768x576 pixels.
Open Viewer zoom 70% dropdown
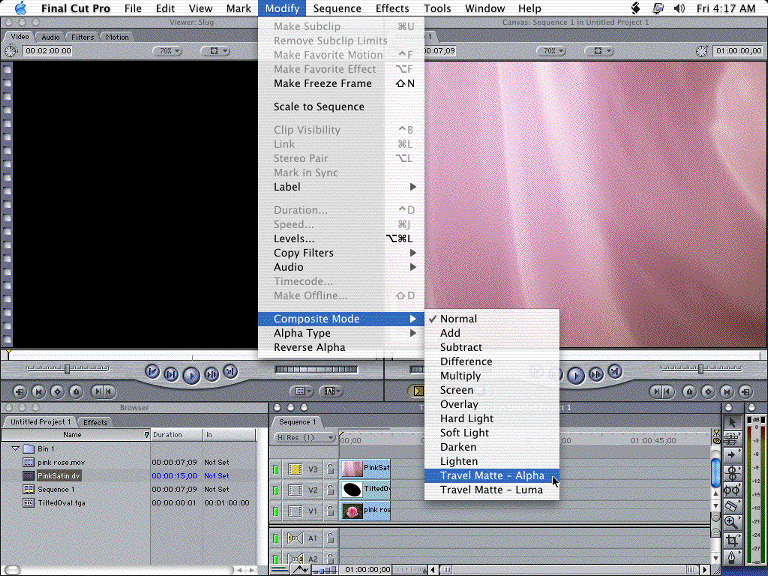click(x=168, y=50)
